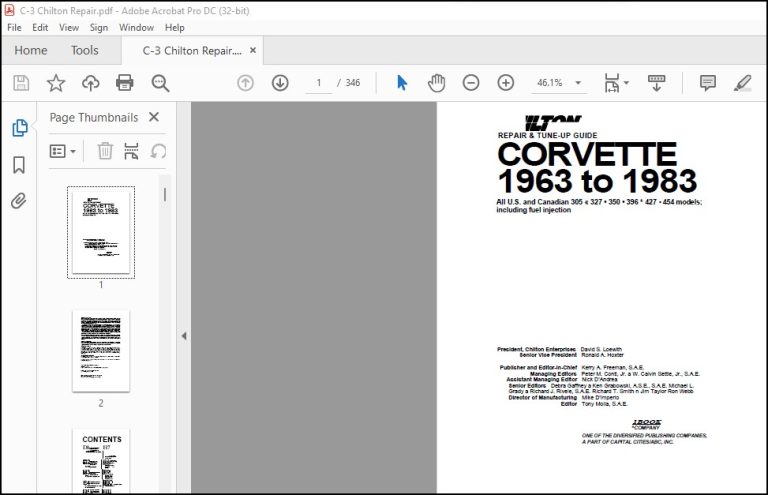The height and width of the screenshot is (495, 768).
Task: Open the Find text magnifier tool
Action: 160,83
